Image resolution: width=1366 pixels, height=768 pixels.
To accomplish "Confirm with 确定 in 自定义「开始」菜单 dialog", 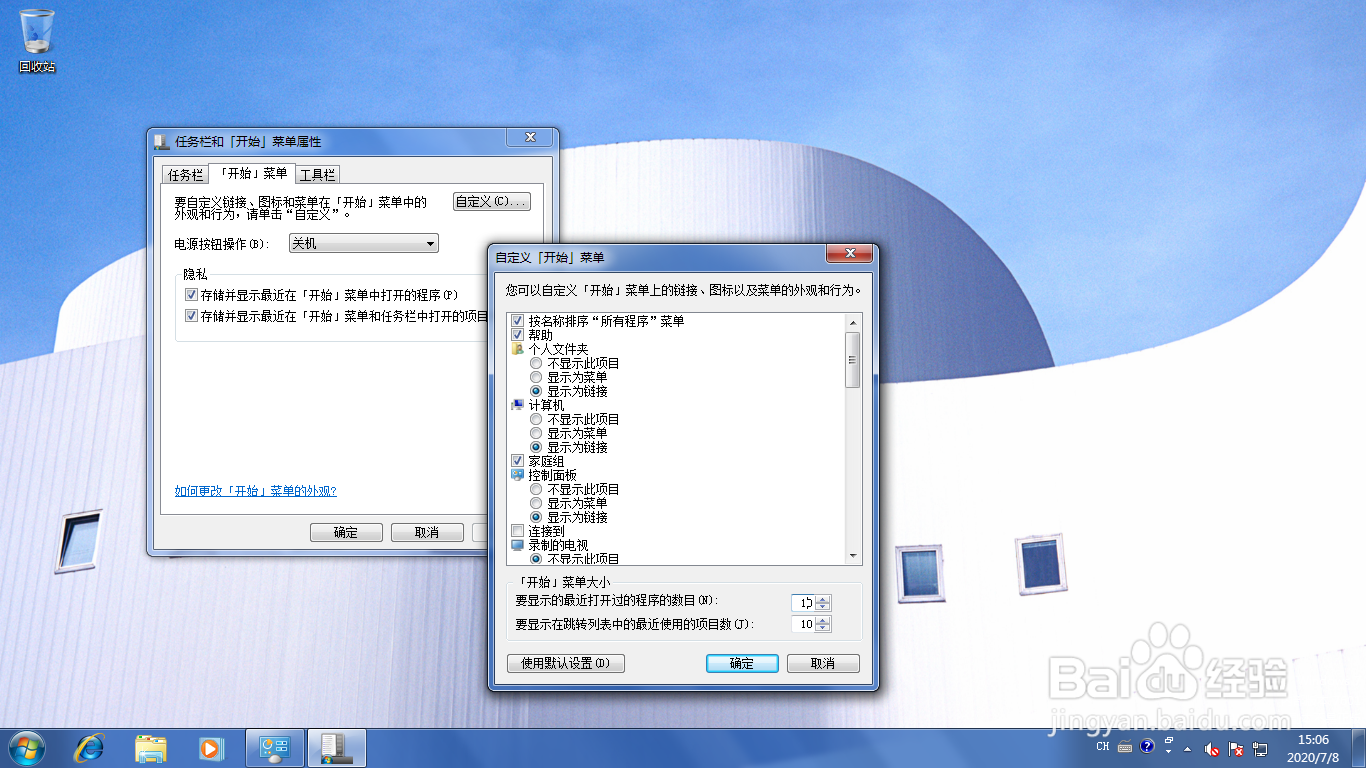I will [x=742, y=663].
